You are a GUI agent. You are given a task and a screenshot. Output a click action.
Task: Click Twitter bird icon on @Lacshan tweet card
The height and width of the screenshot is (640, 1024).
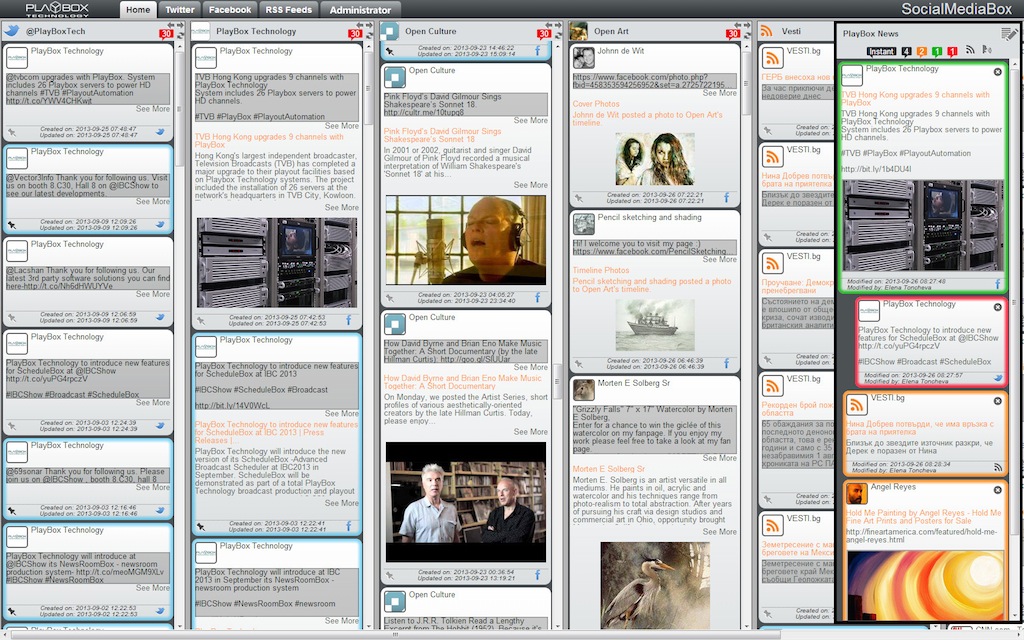pyautogui.click(x=160, y=317)
